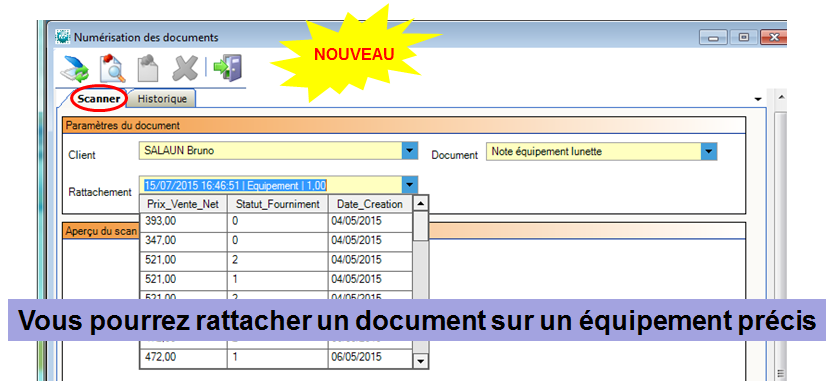Screen dimensions: 830x382
Task: Open the Document type dropdown arrow
Action: click(709, 152)
